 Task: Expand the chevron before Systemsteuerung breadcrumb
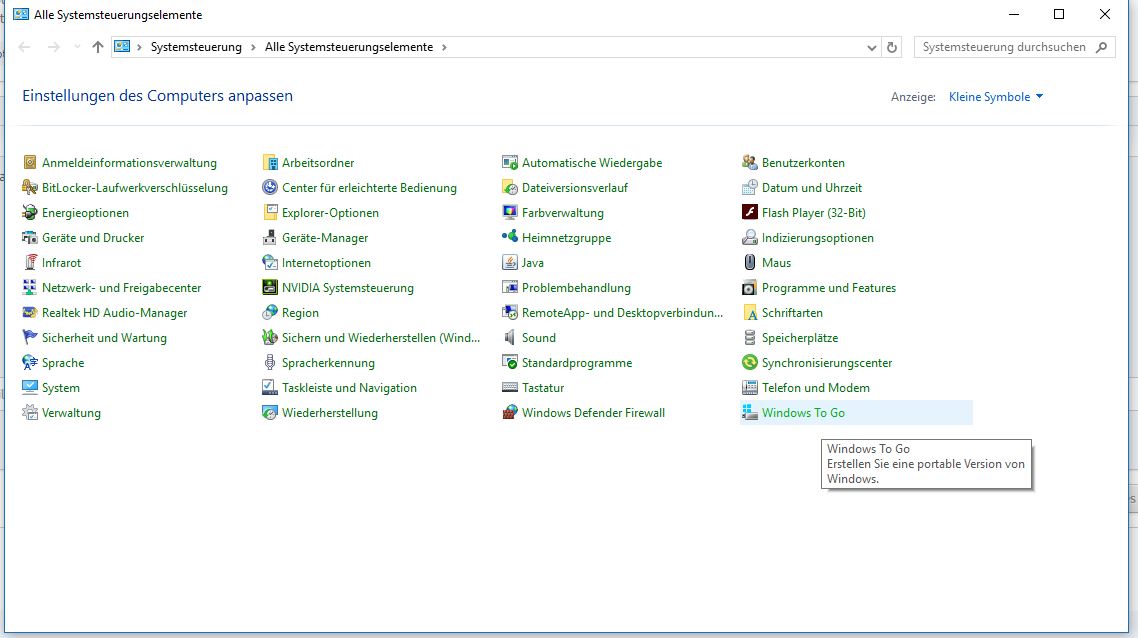tap(139, 47)
